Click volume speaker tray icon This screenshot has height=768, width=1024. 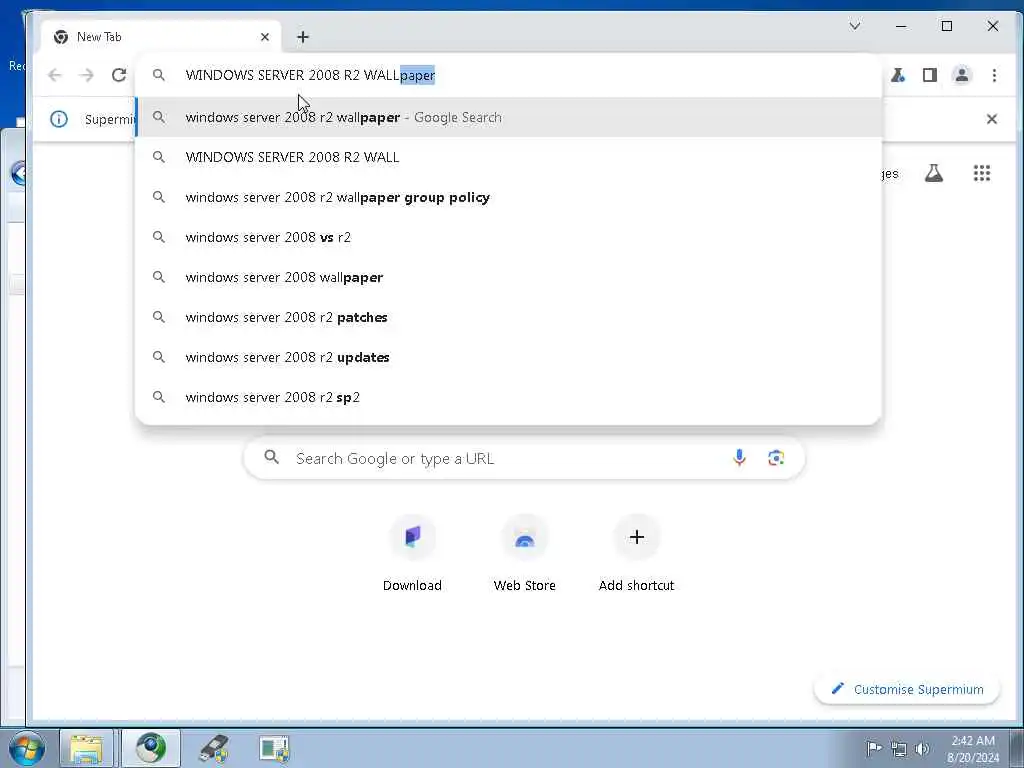(922, 749)
